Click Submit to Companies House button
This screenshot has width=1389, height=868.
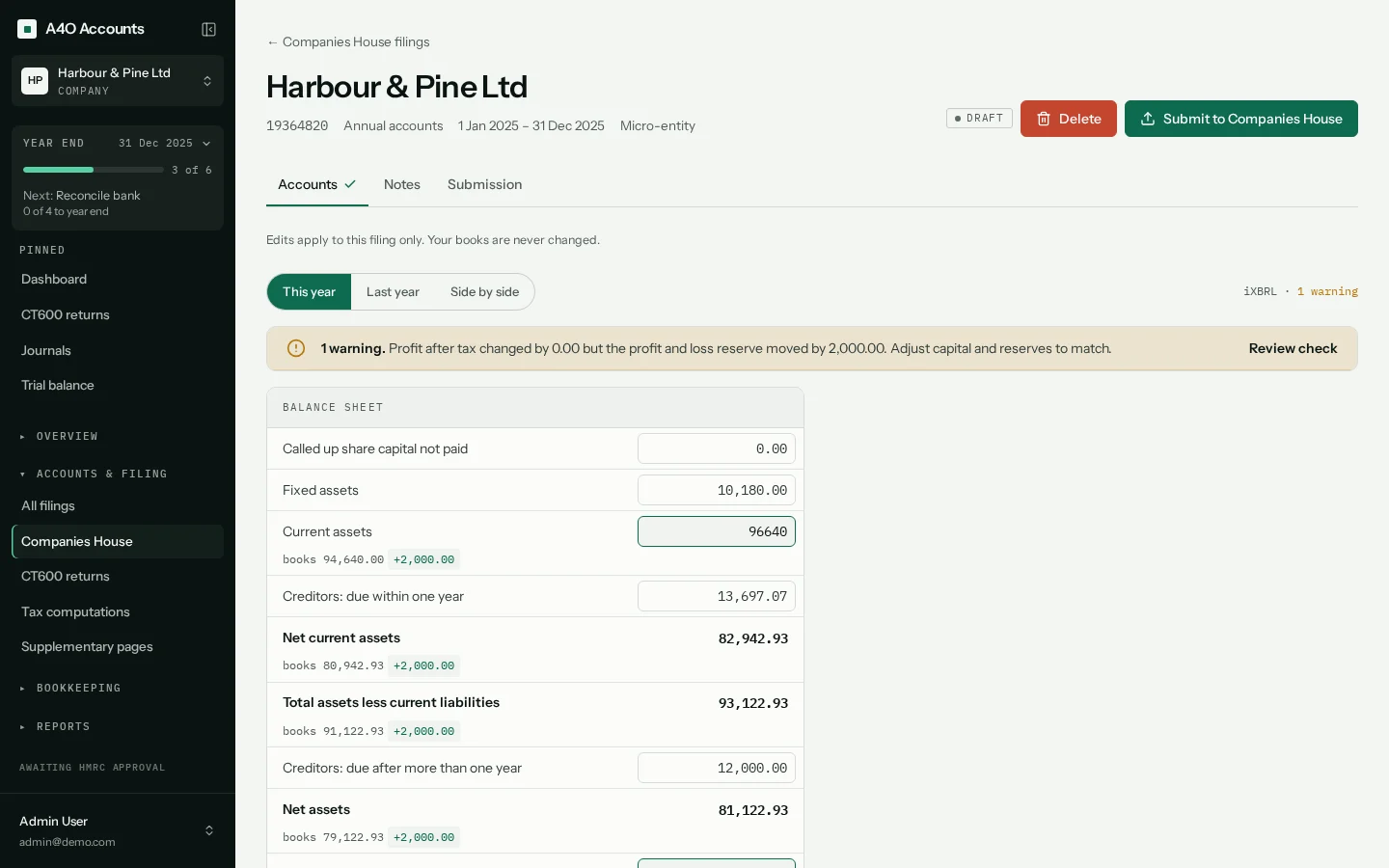pos(1241,119)
